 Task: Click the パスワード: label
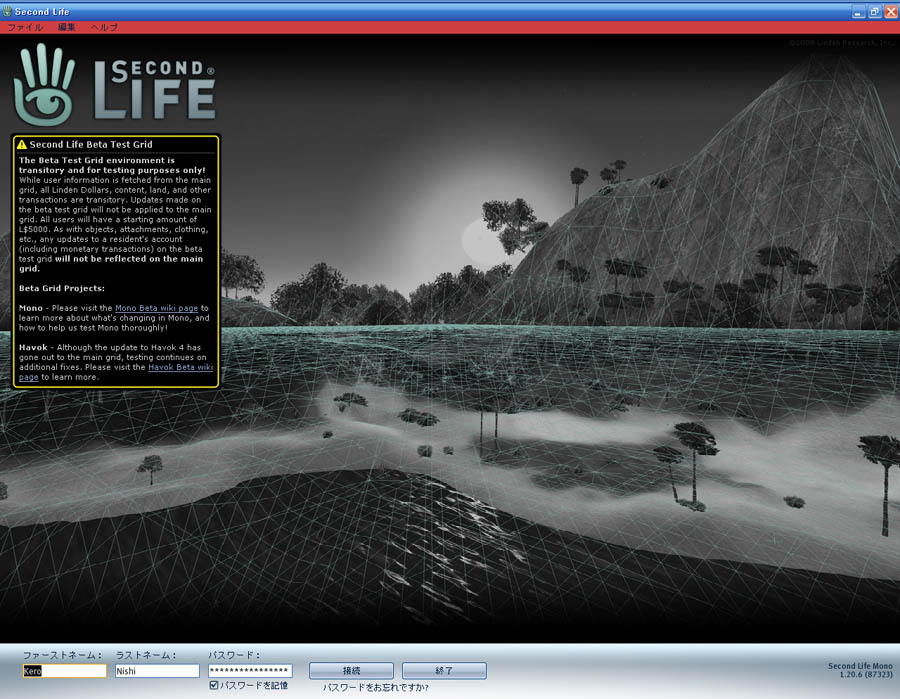point(234,655)
